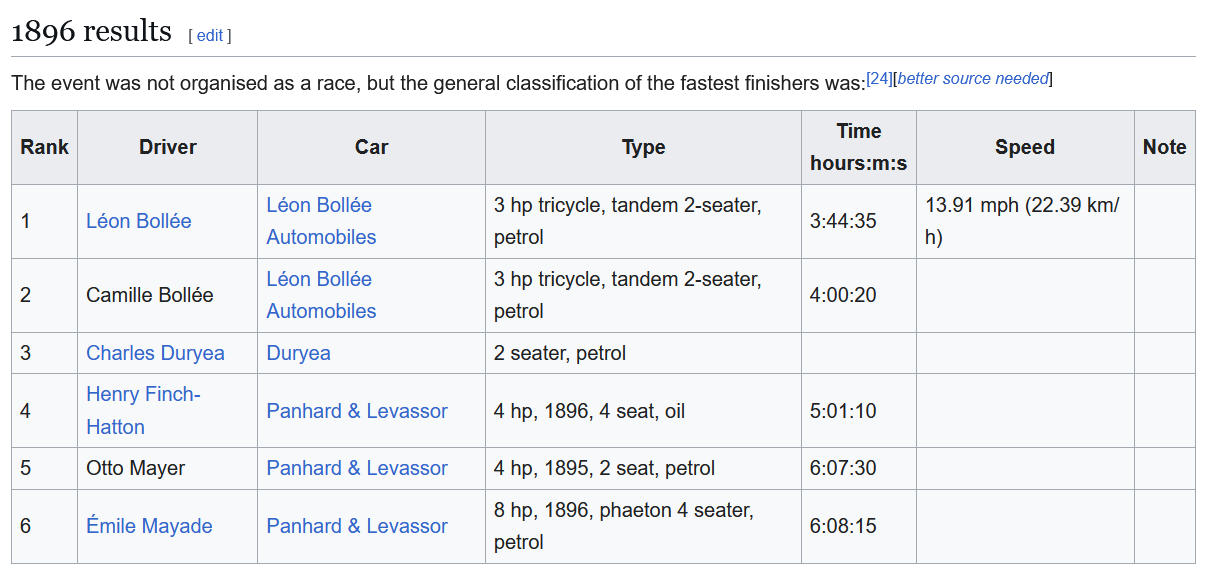Image resolution: width=1220 pixels, height=588 pixels.
Task: Click the 1896 results section heading
Action: pos(91,32)
